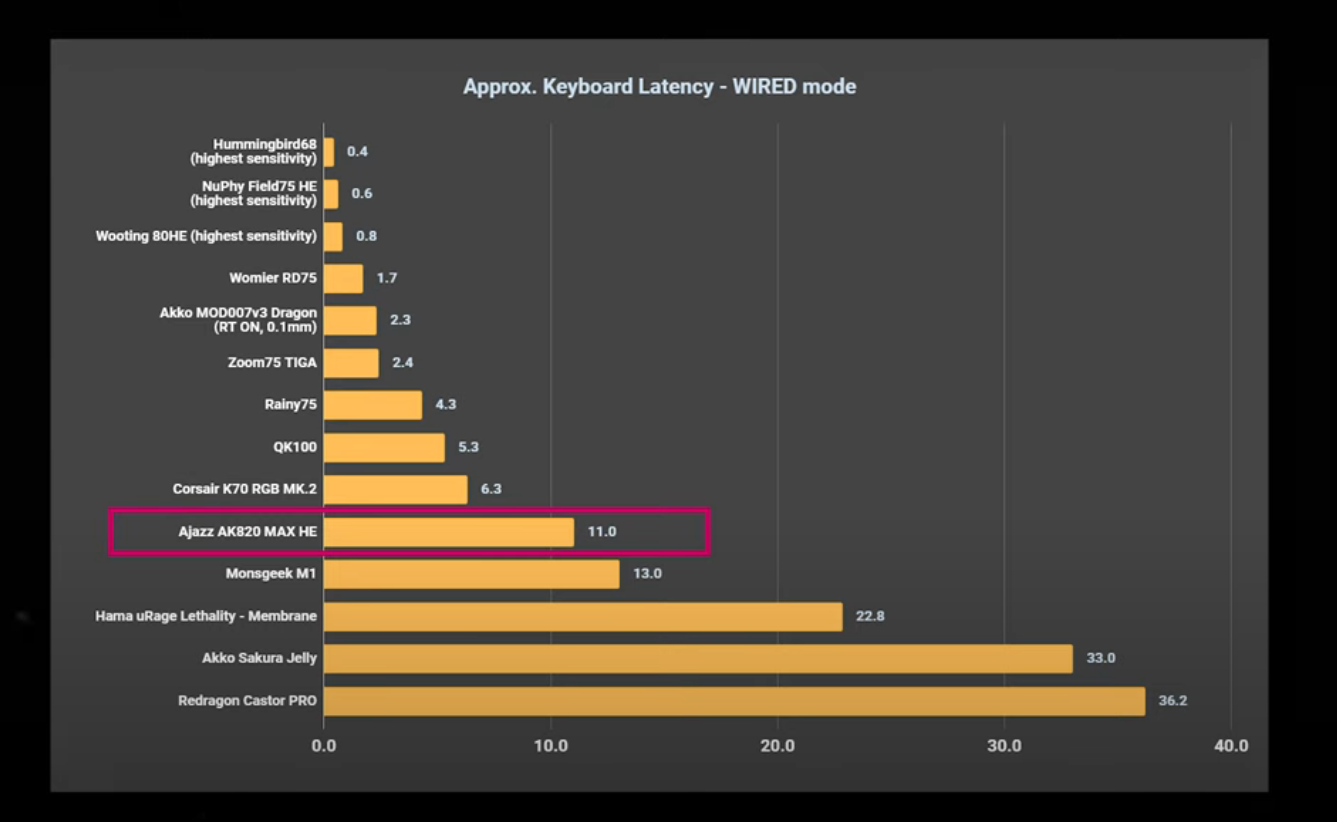Click the Akko Sakura Jelly bar
Viewport: 1337px width, 822px height.
(x=698, y=659)
